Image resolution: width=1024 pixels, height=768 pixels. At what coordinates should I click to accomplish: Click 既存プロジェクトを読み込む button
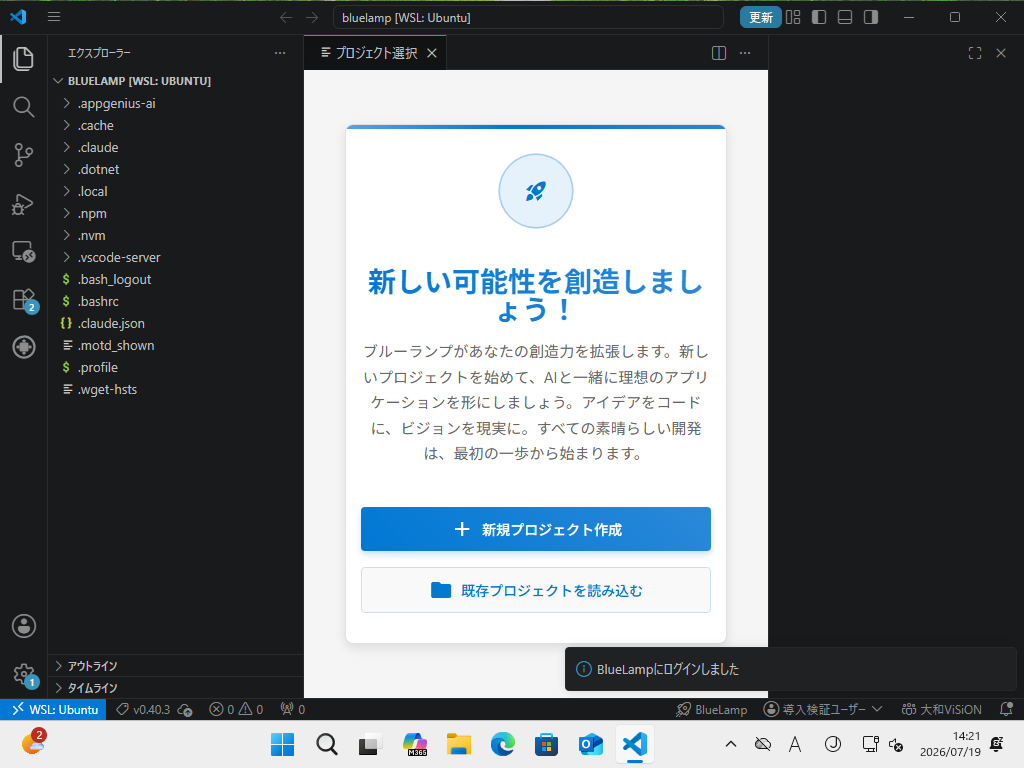tap(536, 590)
